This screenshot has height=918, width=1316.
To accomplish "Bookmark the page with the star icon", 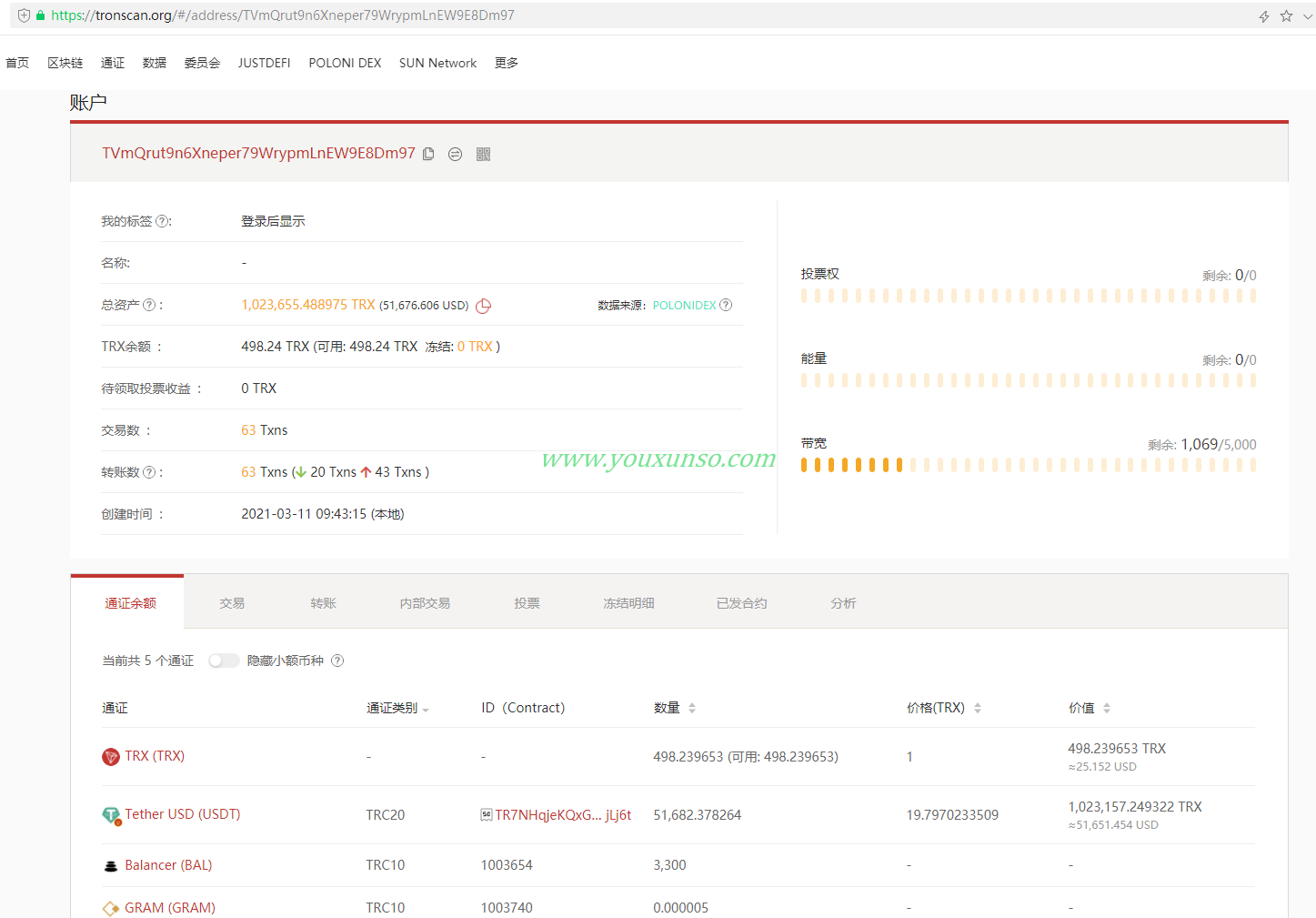I will [x=1286, y=15].
